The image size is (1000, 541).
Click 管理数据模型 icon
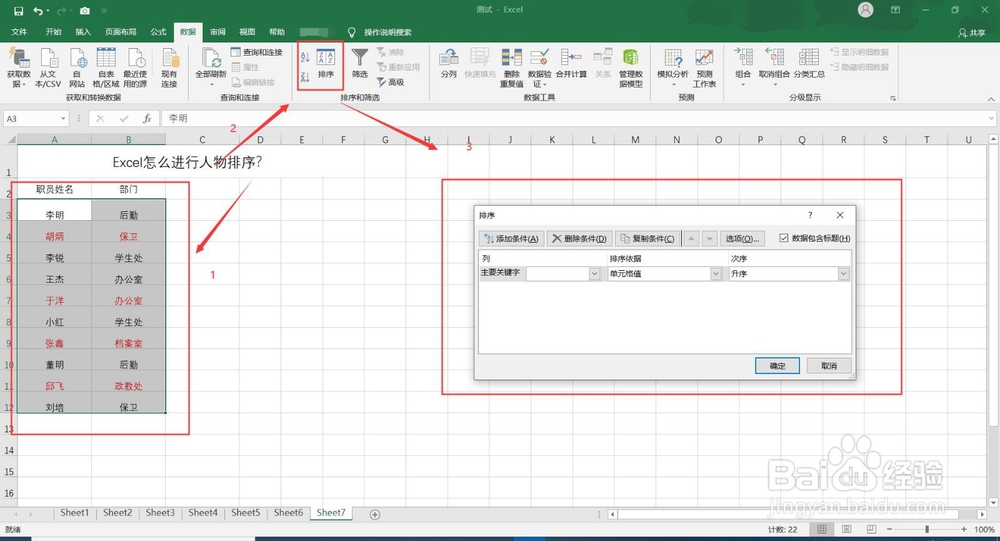pyautogui.click(x=631, y=67)
